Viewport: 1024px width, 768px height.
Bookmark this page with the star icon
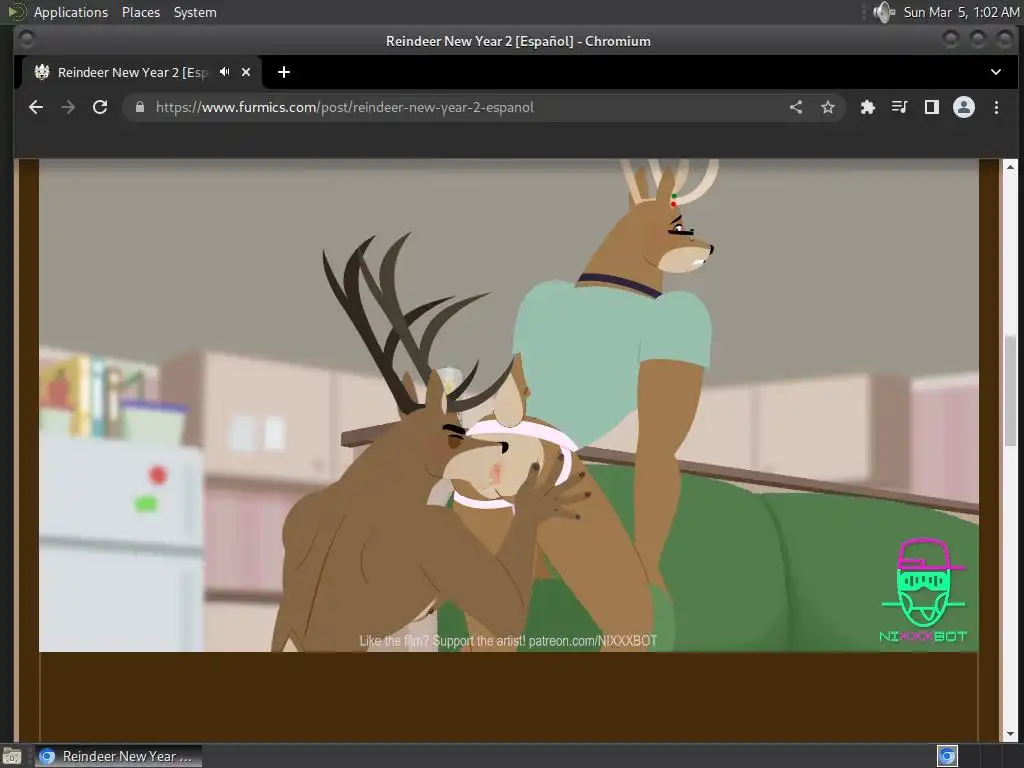tap(828, 107)
